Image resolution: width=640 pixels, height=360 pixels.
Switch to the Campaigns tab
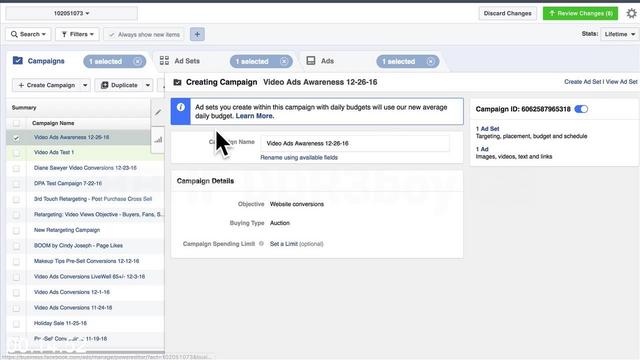pyautogui.click(x=46, y=61)
